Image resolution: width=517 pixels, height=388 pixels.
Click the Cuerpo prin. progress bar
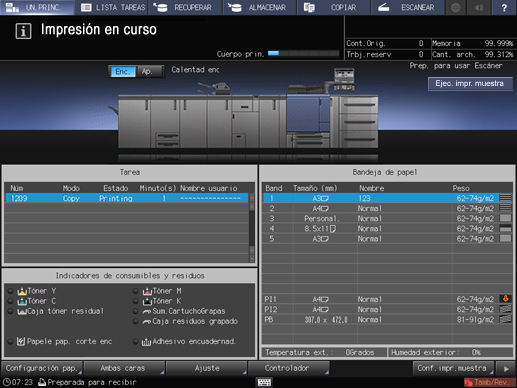(303, 53)
